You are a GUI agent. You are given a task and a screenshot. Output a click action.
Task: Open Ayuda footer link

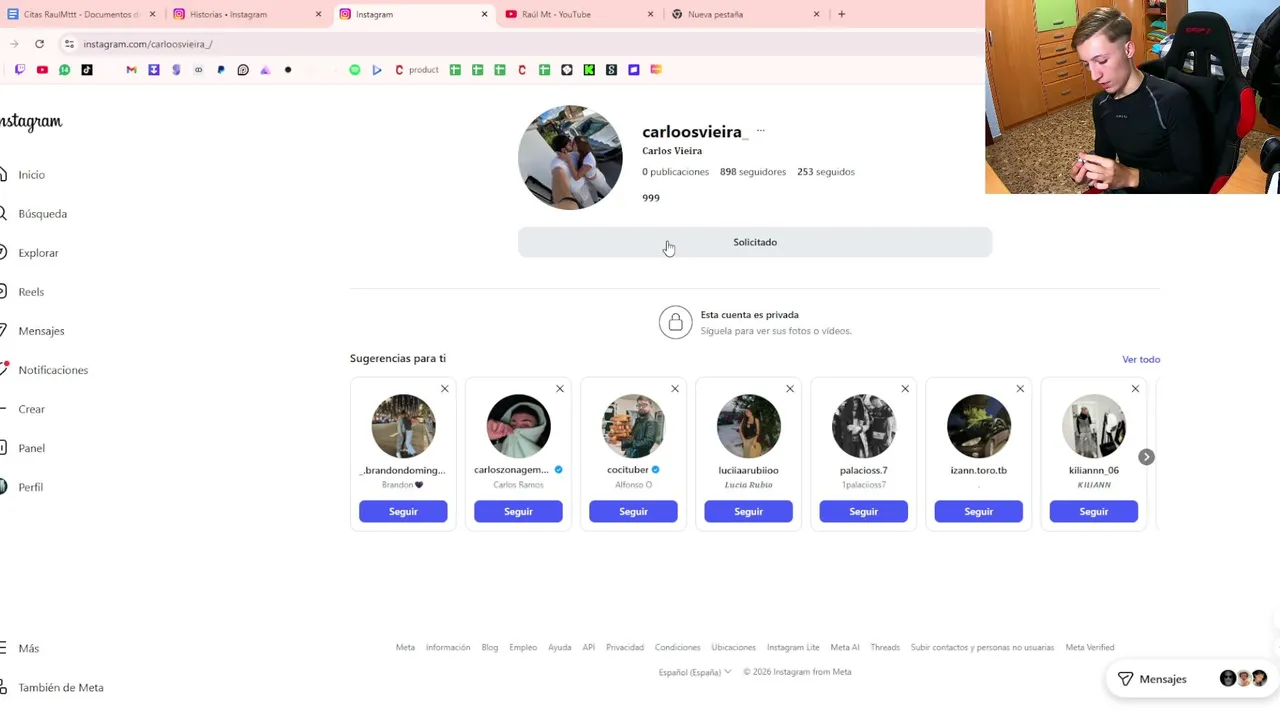pos(560,647)
